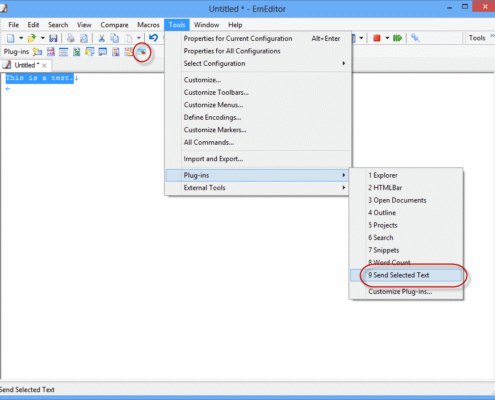
Task: Click the selected text 'This is a test.'
Action: point(39,78)
